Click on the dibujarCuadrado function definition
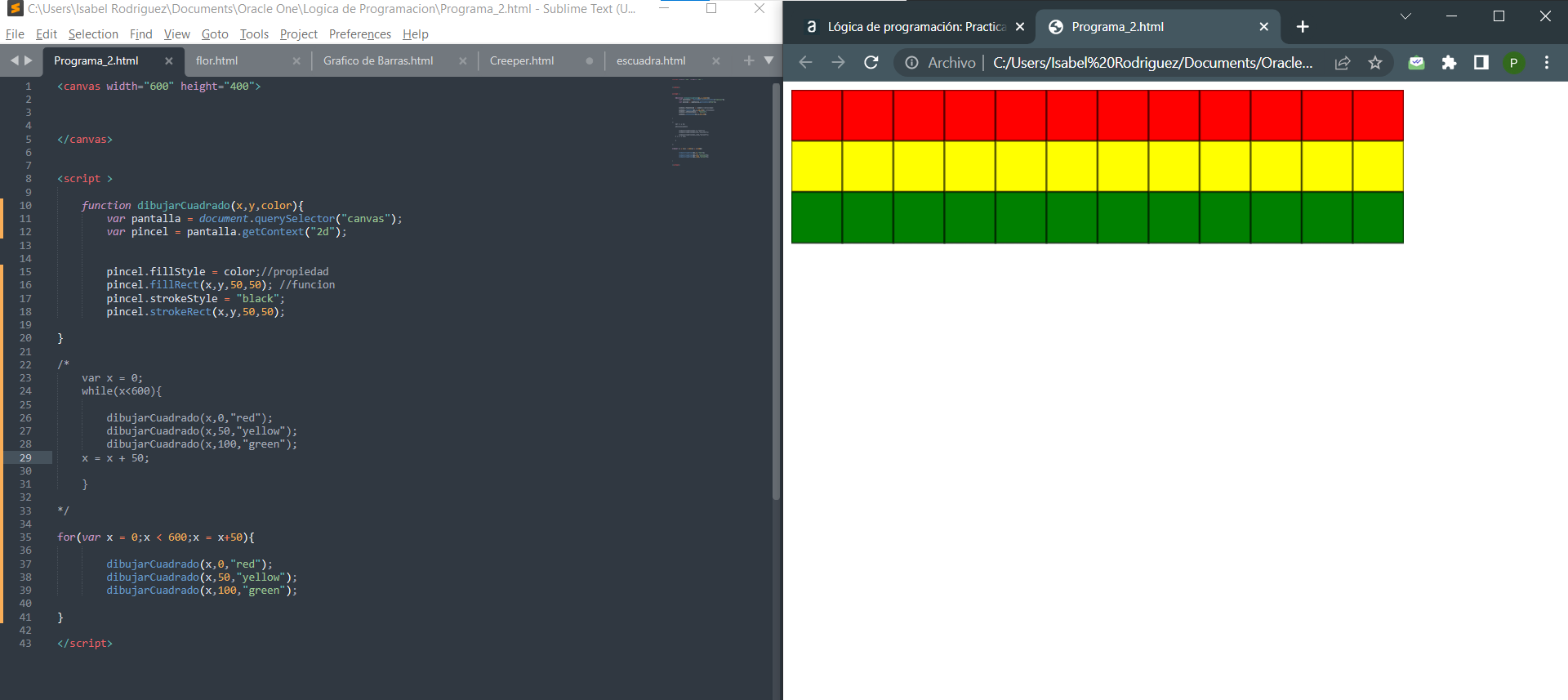The width and height of the screenshot is (1568, 700). (x=192, y=206)
